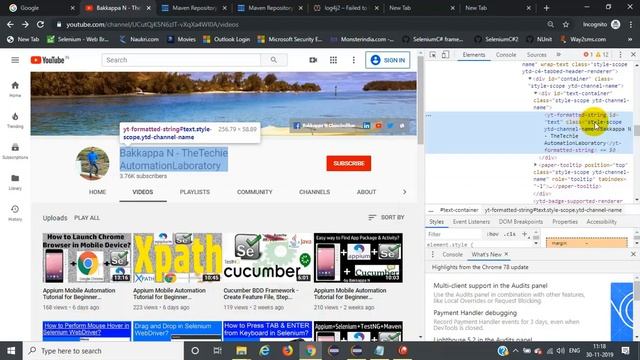Open a new browser tab with plus
This screenshot has height=360, width=640.
click(x=547, y=8)
